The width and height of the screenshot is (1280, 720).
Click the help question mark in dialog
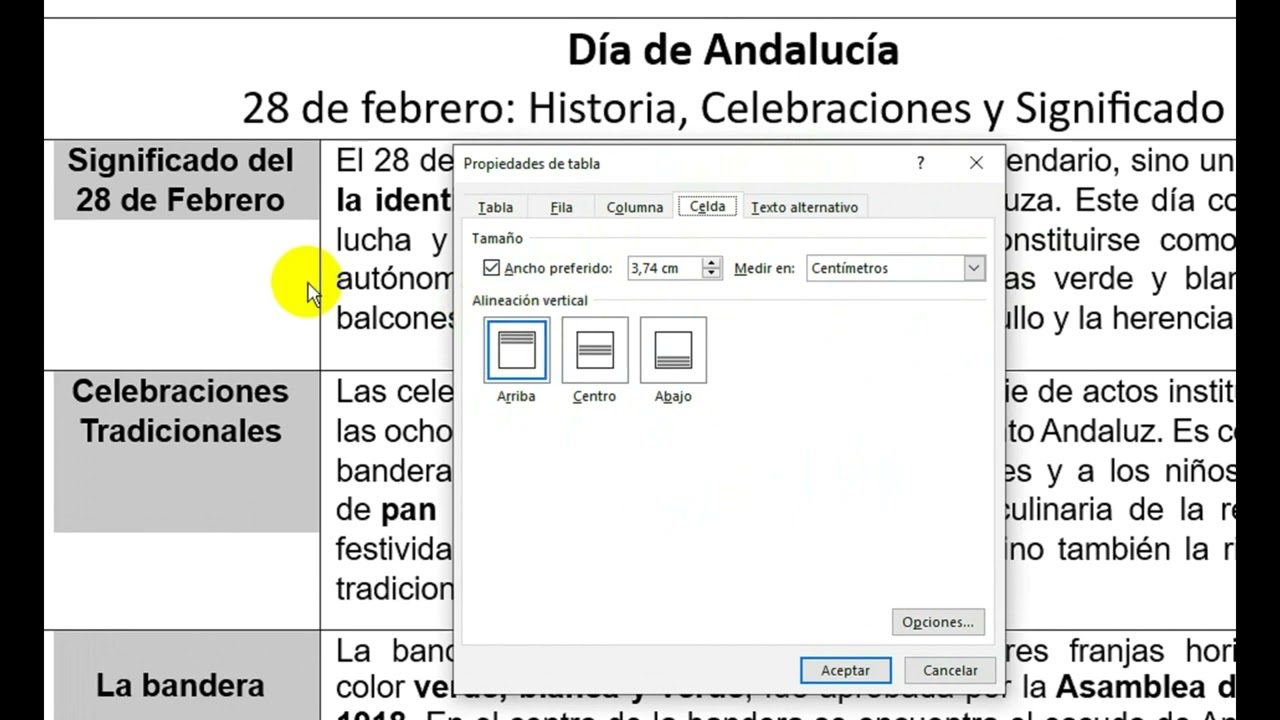click(920, 163)
